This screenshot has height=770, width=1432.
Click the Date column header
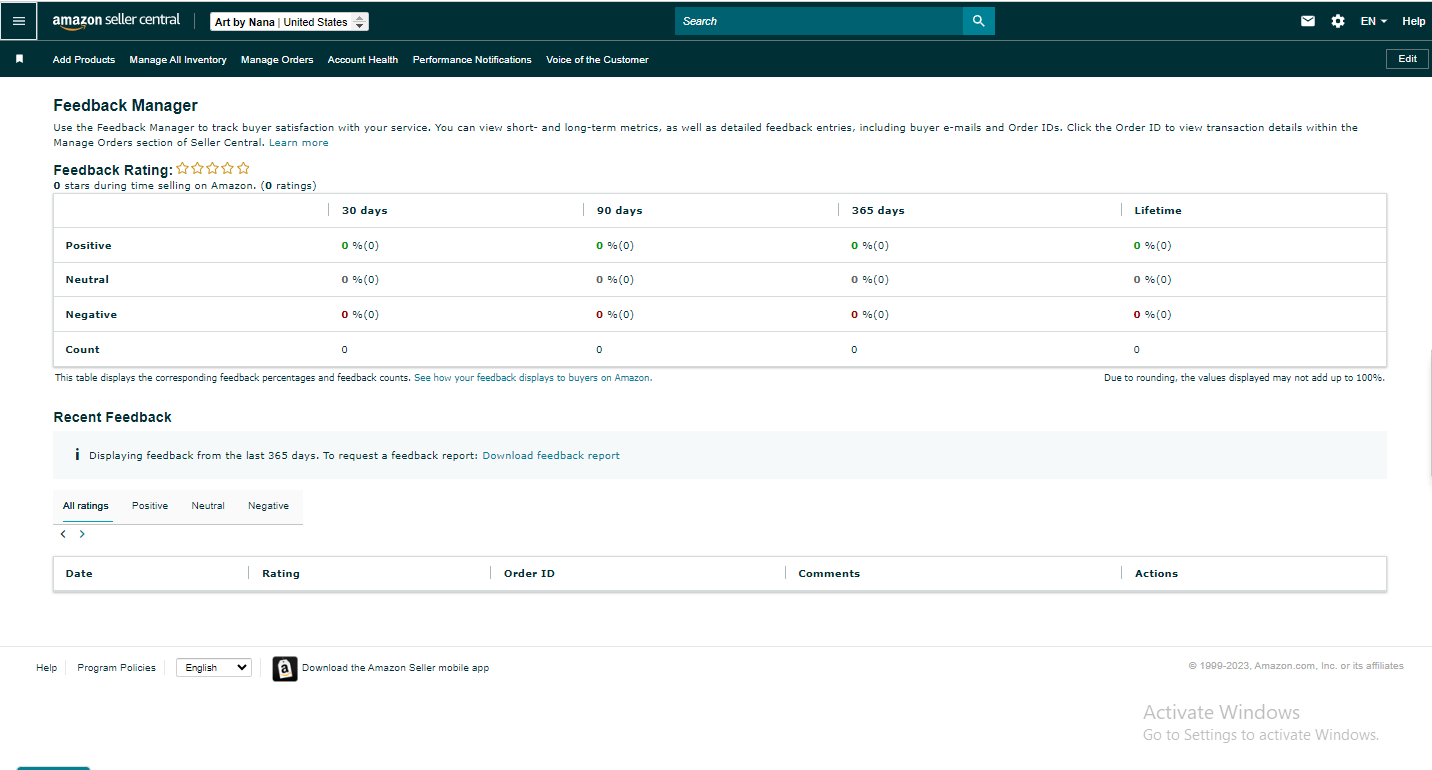click(79, 574)
